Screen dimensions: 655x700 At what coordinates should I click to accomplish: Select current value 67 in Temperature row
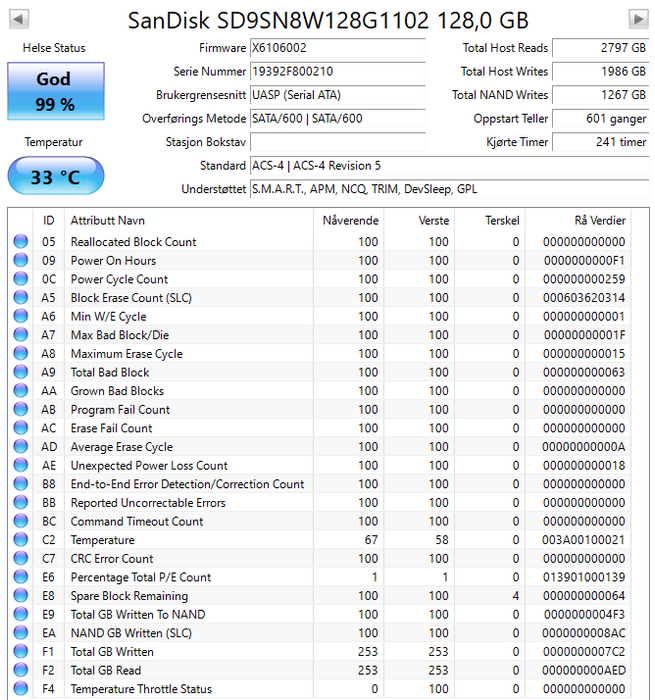click(x=371, y=540)
